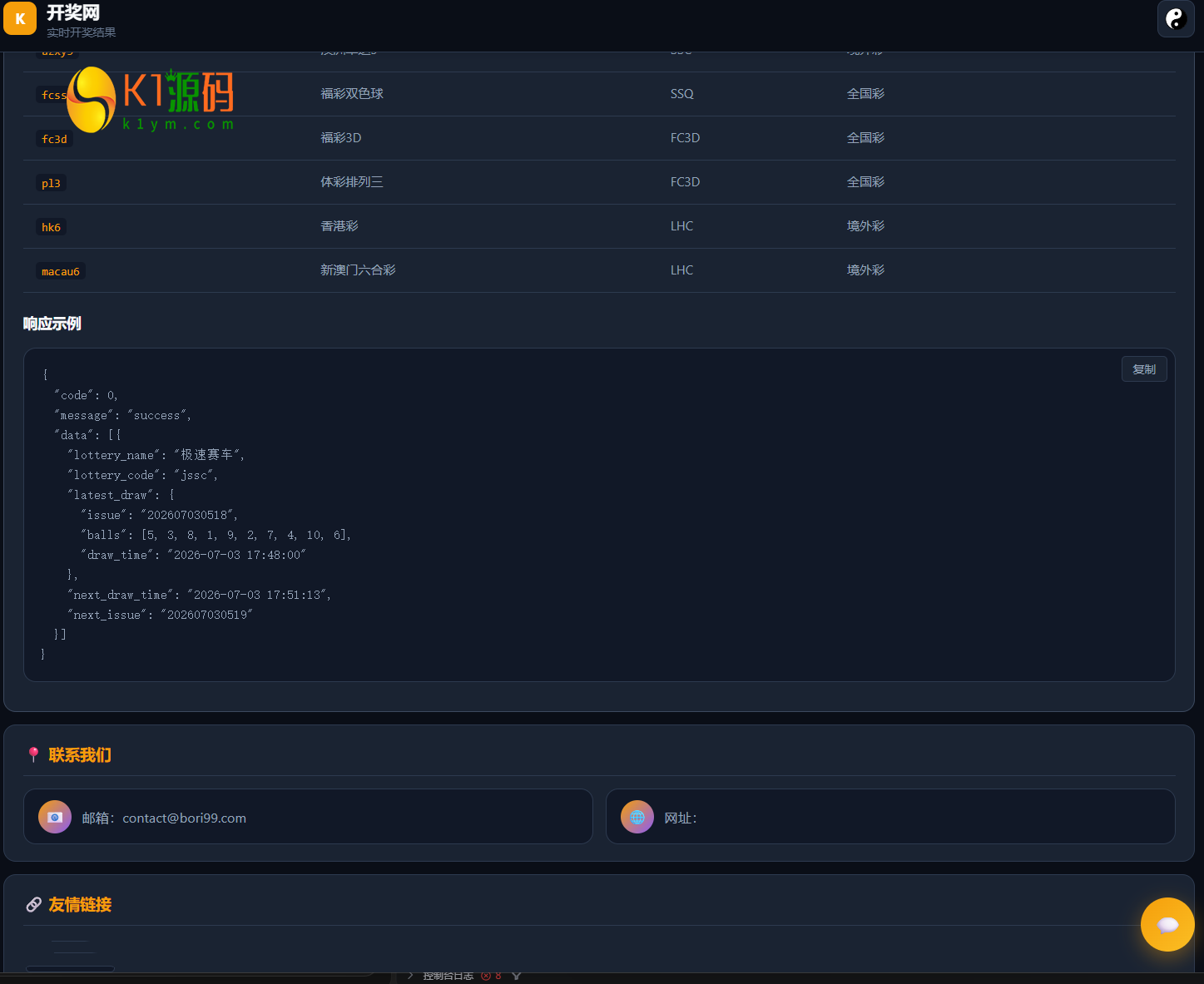Select the hk6 lottery code tag

(x=52, y=227)
